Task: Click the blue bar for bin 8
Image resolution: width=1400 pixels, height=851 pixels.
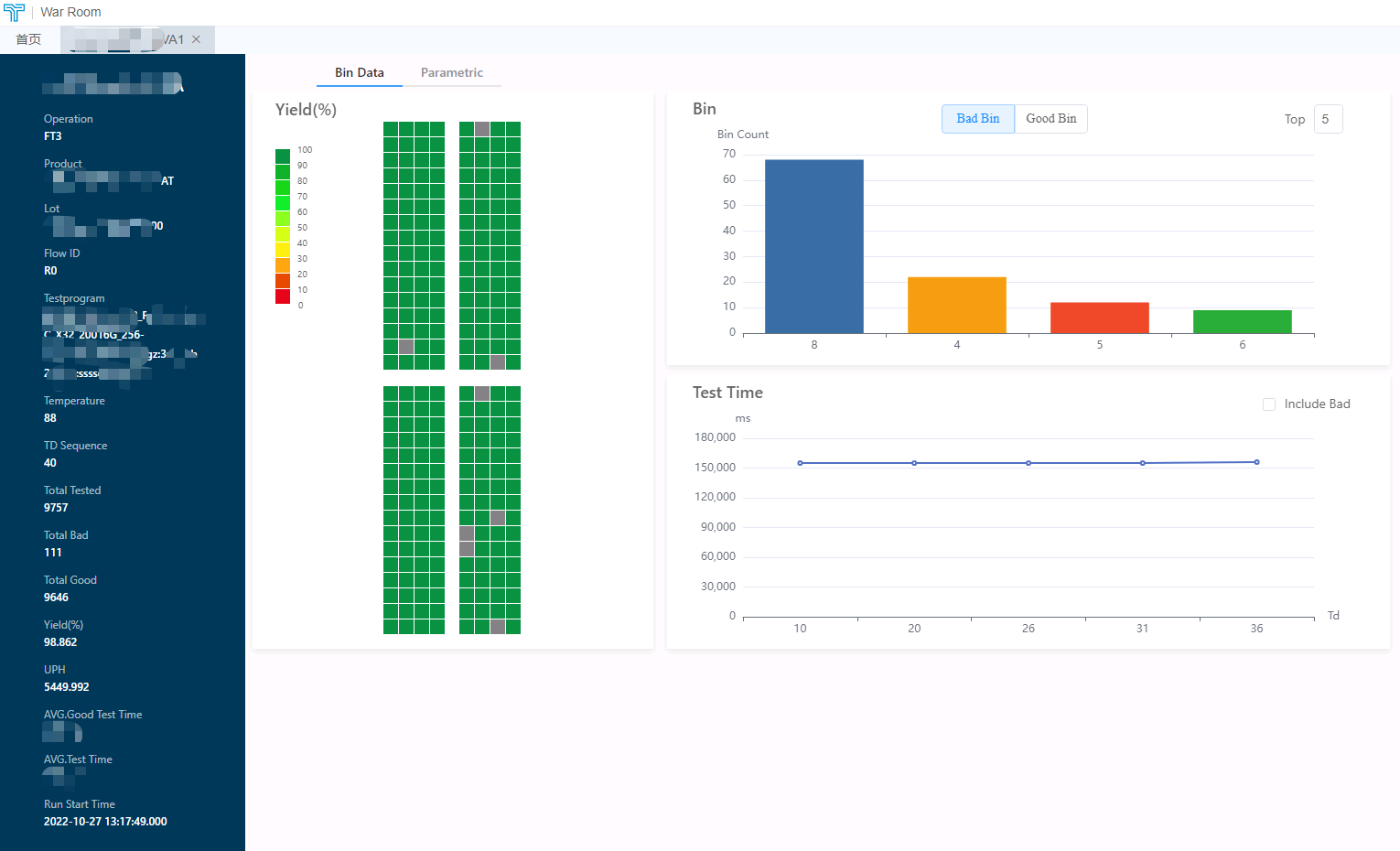Action: click(813, 246)
